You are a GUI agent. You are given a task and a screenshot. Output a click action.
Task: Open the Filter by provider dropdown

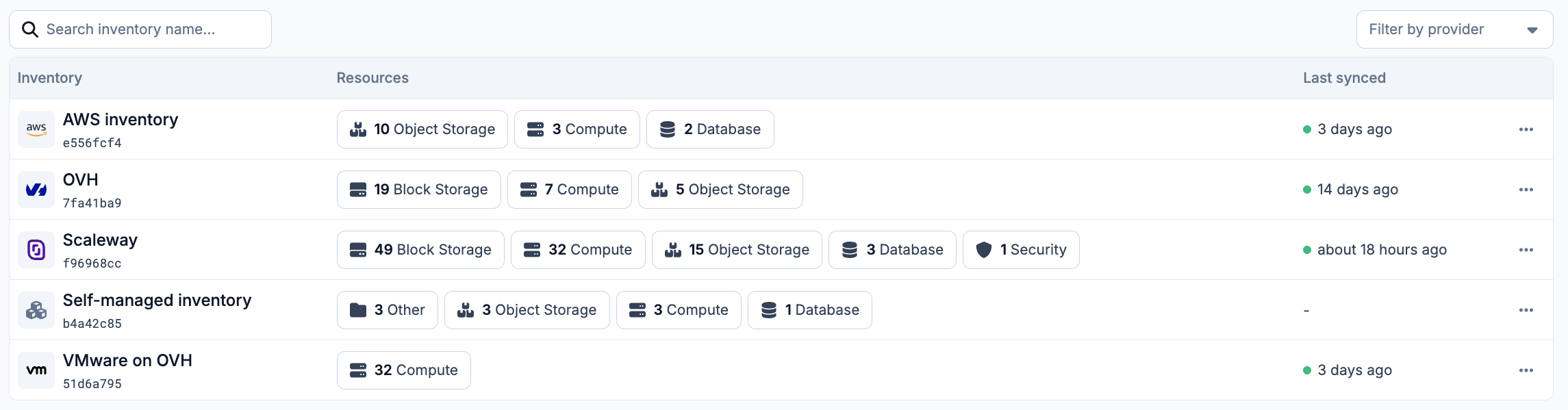[1454, 29]
